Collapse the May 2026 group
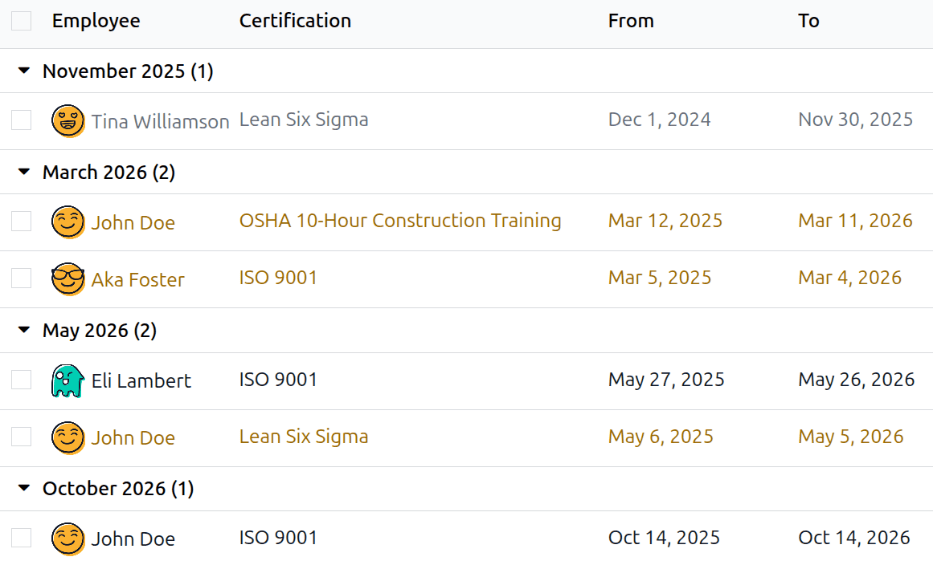The image size is (933, 561). coord(25,330)
